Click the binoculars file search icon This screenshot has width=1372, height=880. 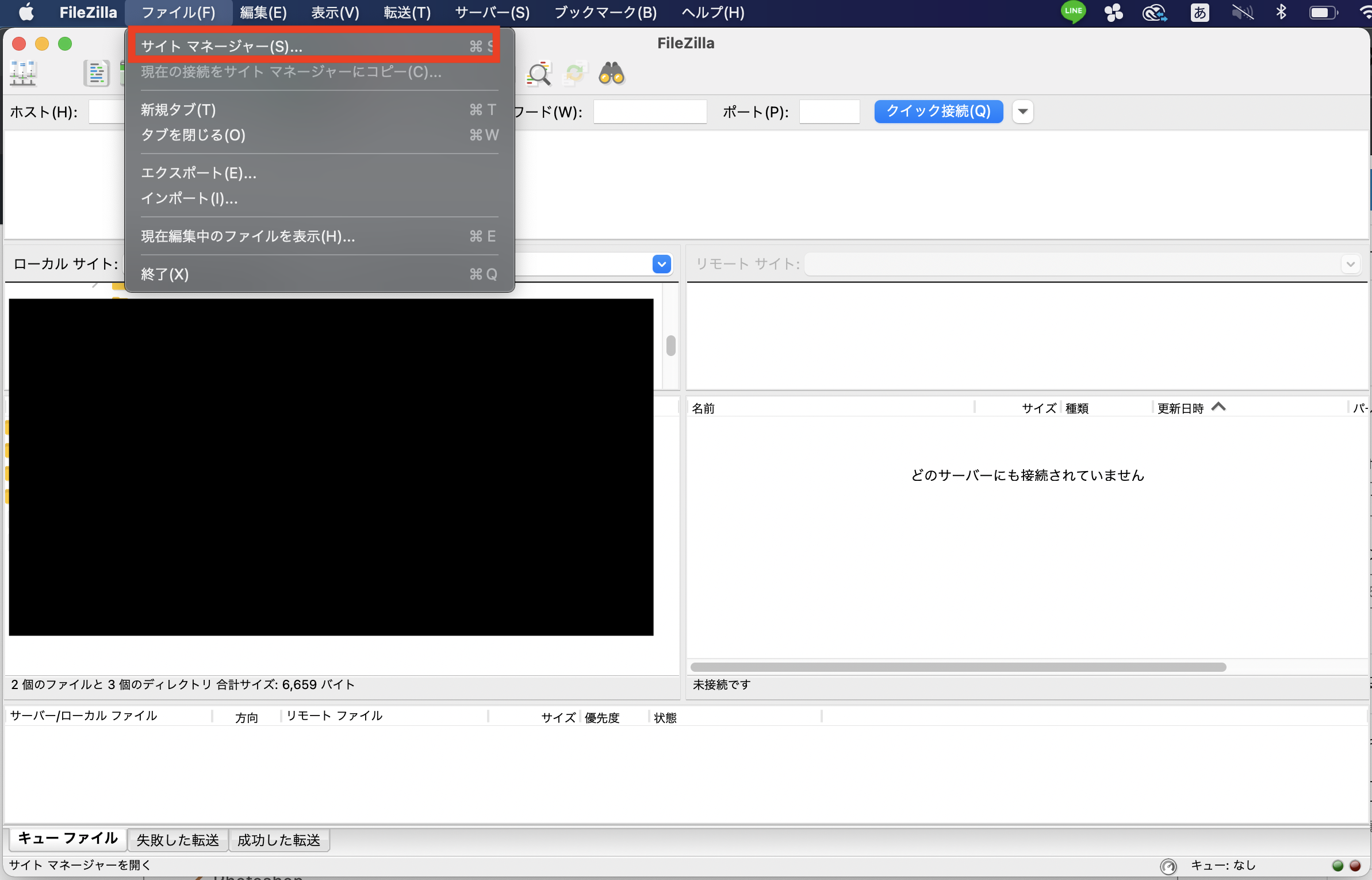tap(611, 74)
